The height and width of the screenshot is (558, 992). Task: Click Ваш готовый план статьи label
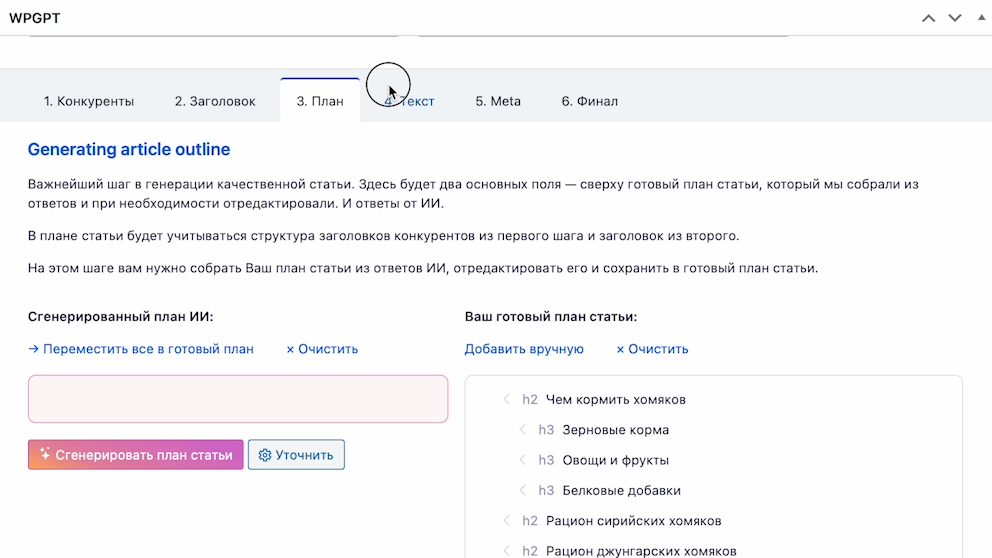tap(550, 317)
